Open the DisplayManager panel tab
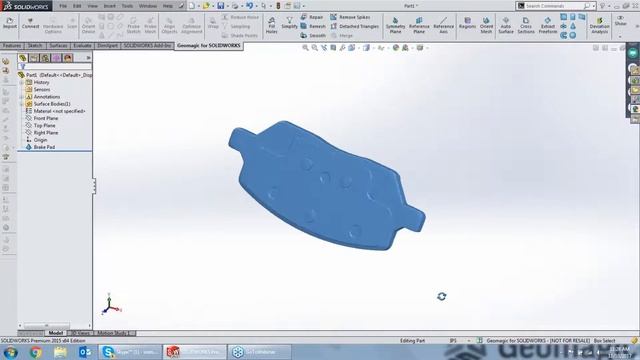Screen dimensions: 640x360 point(68,58)
